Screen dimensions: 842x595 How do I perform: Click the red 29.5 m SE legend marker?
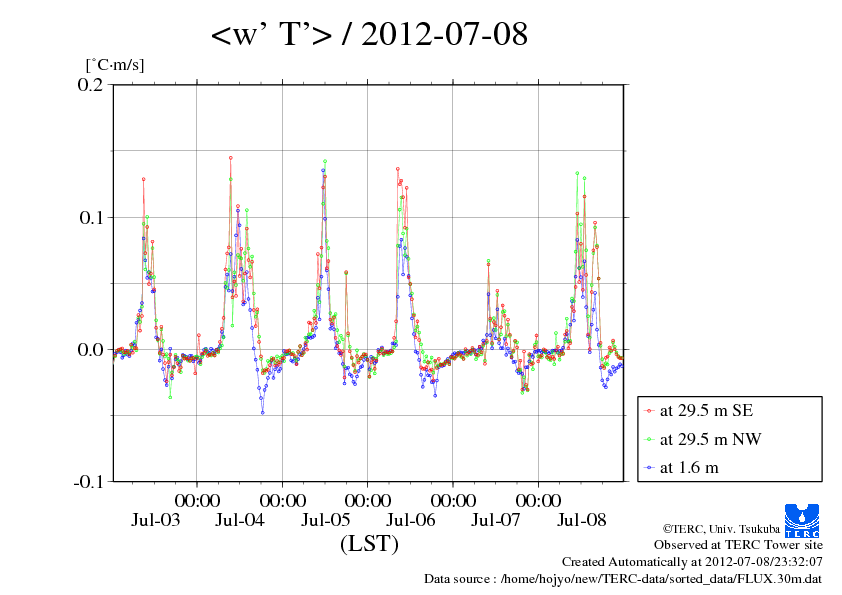click(x=649, y=411)
